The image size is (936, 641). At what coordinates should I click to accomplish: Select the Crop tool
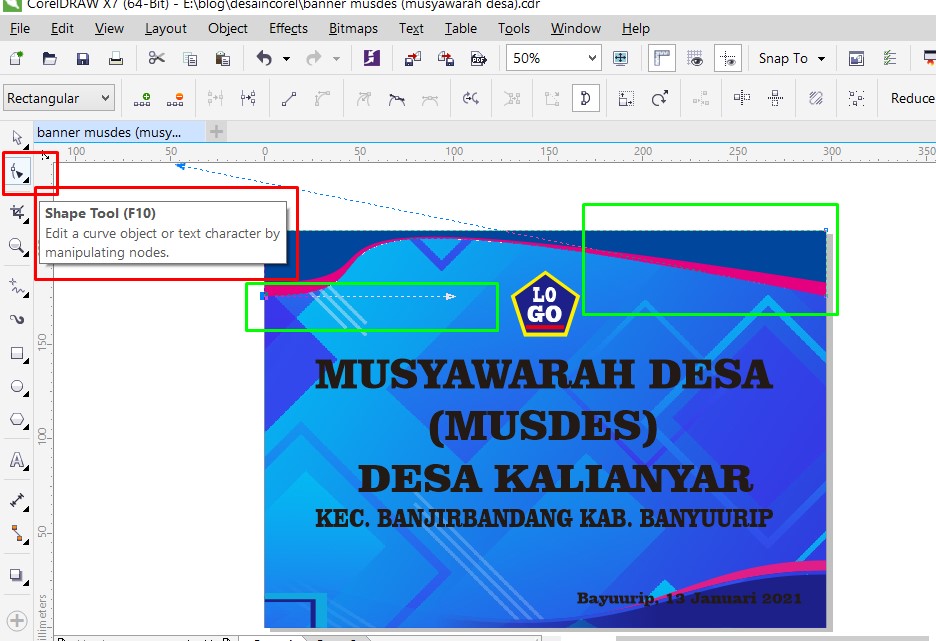(x=15, y=210)
